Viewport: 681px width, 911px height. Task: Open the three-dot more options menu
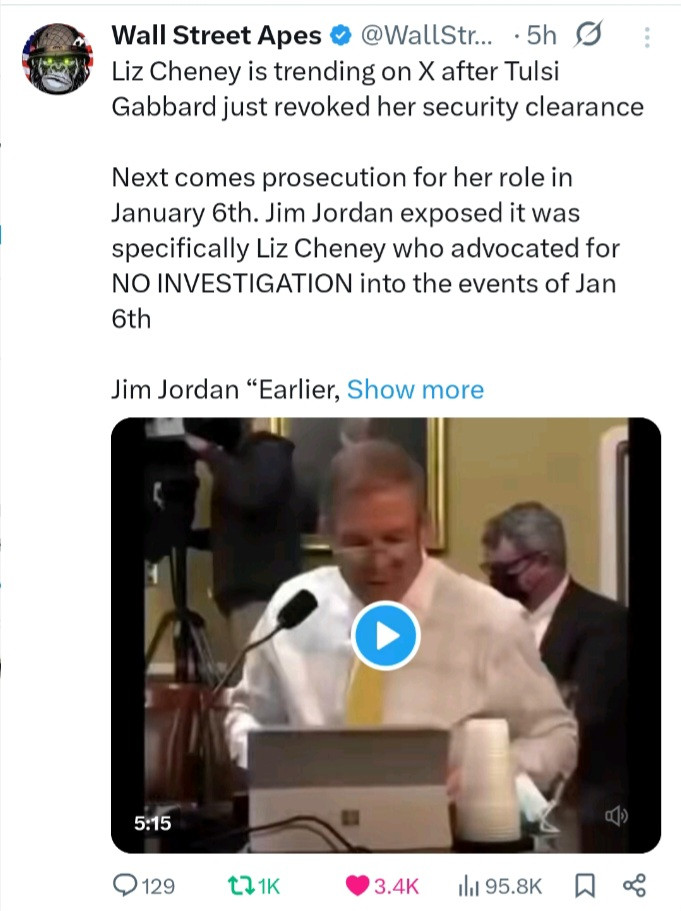647,37
